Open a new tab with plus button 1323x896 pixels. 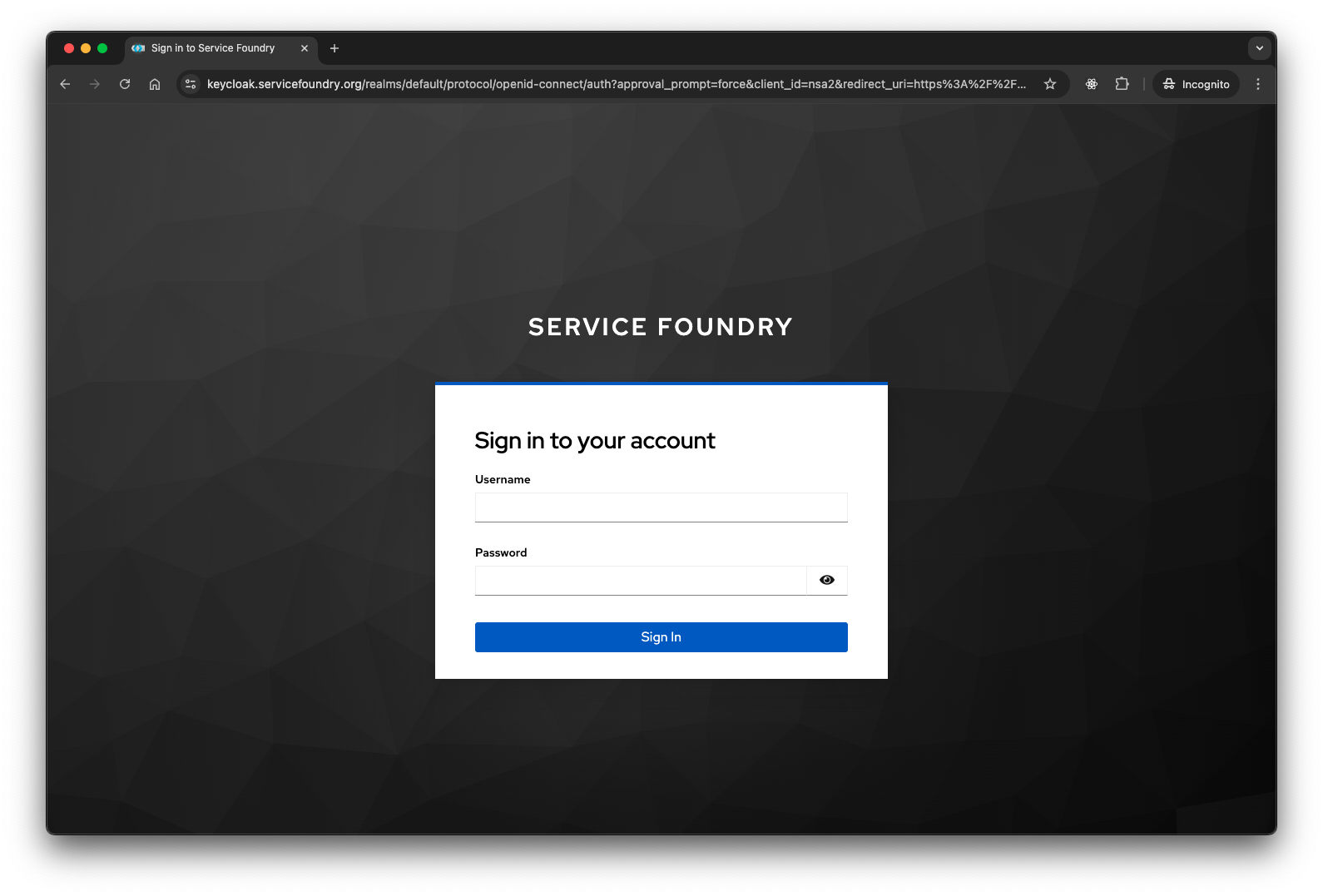point(334,48)
